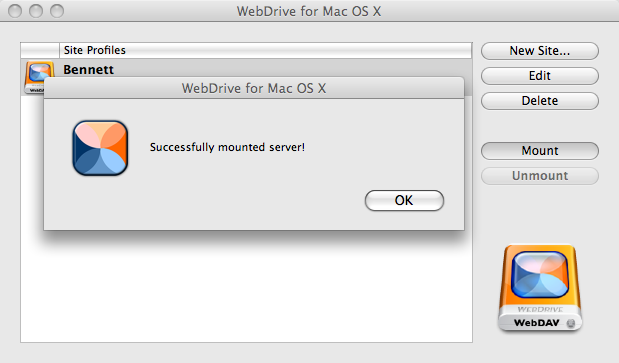The image size is (619, 363).
Task: Open the New Site... dialog
Action: pyautogui.click(x=540, y=51)
